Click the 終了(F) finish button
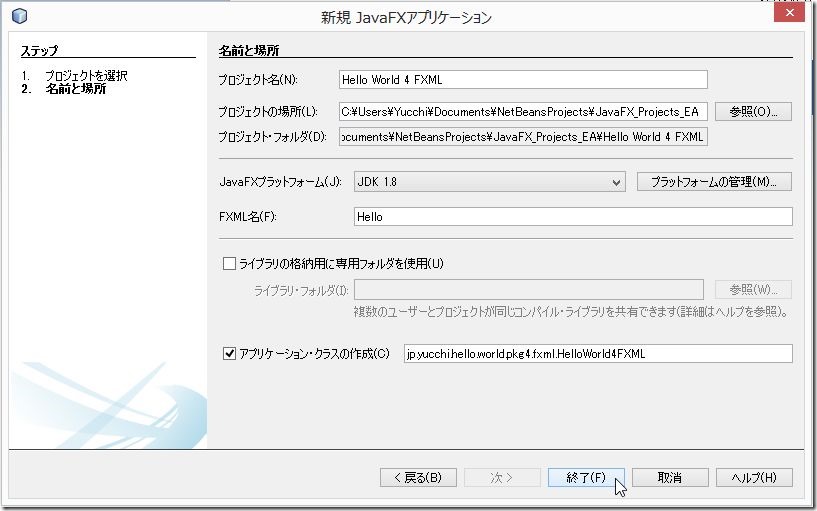Screen dimensions: 817x511 click(x=586, y=477)
